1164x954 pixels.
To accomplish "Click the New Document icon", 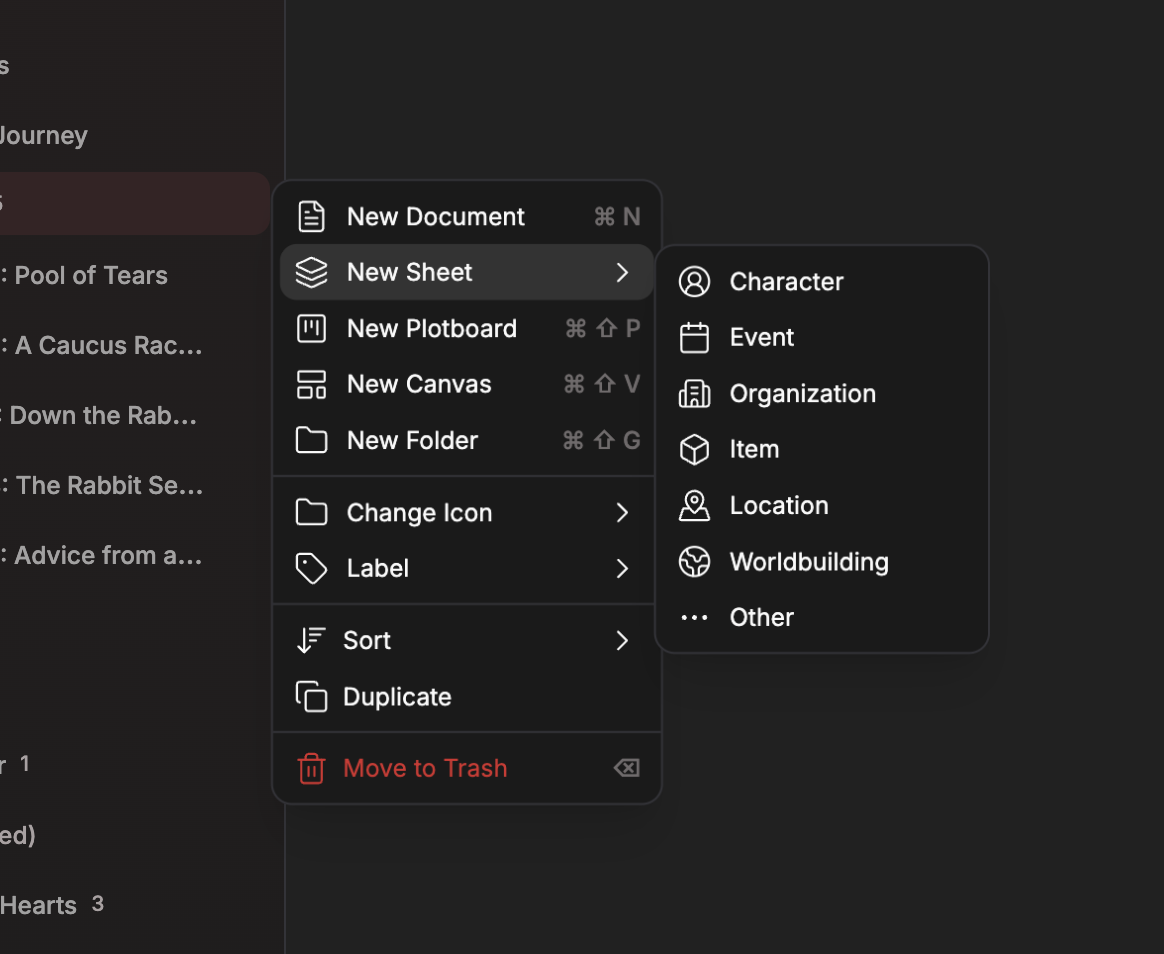I will coord(311,216).
